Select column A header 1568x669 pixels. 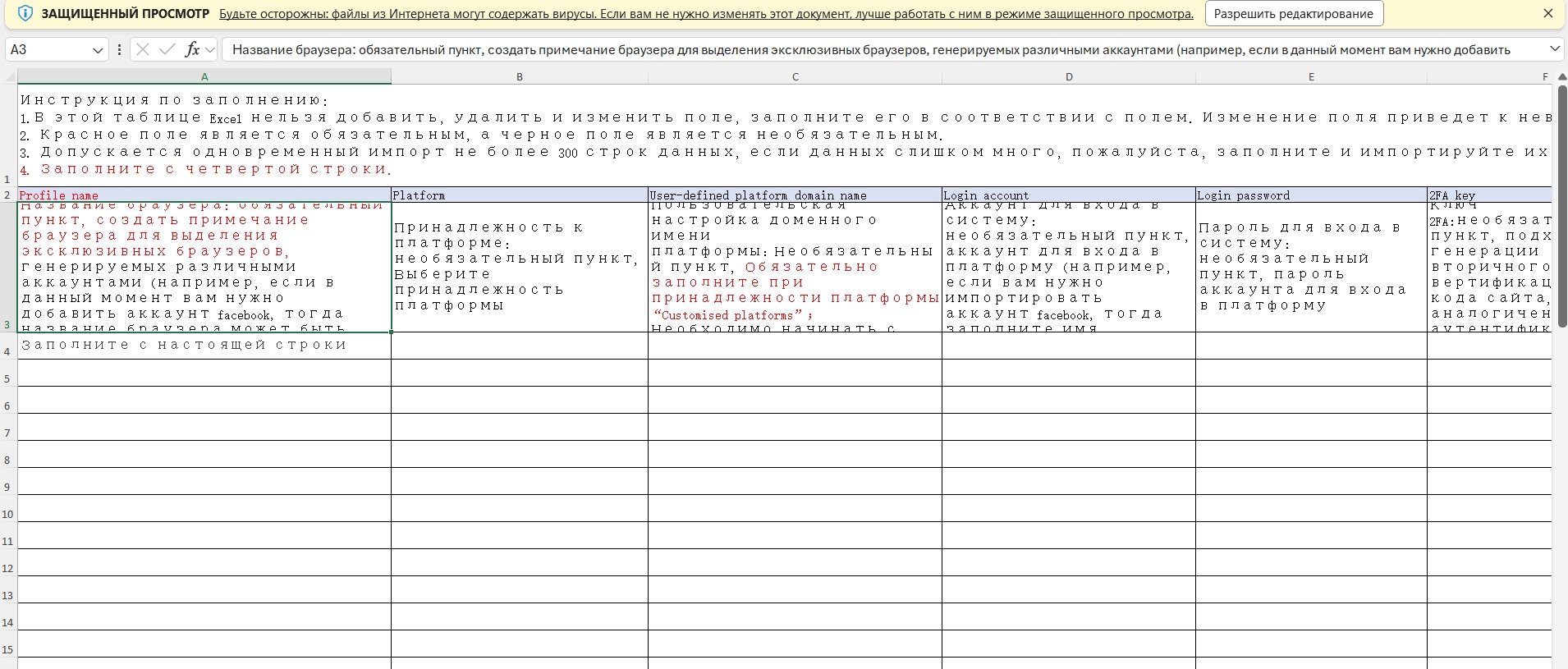204,76
